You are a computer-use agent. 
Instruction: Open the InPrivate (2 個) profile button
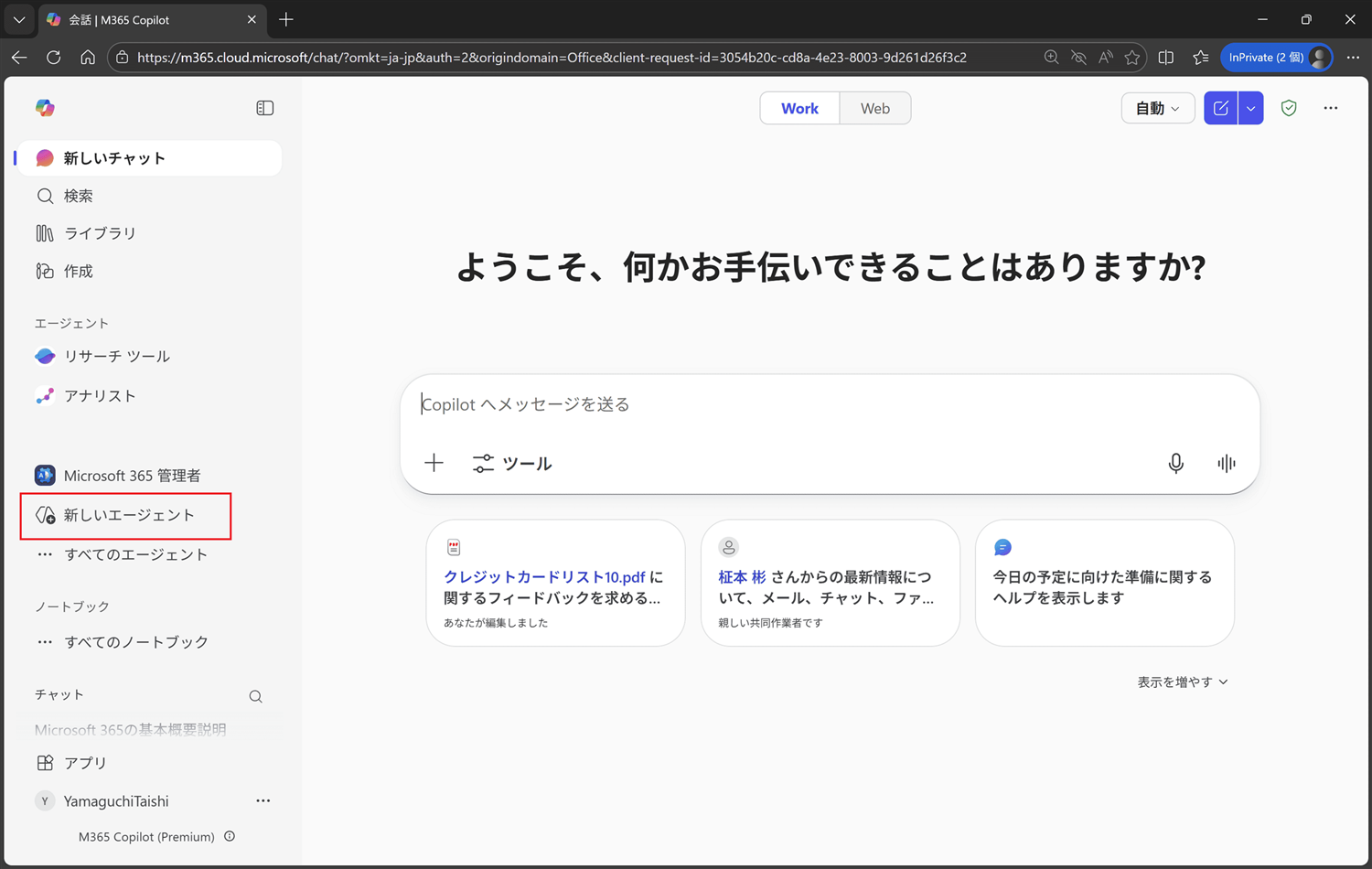(1278, 57)
